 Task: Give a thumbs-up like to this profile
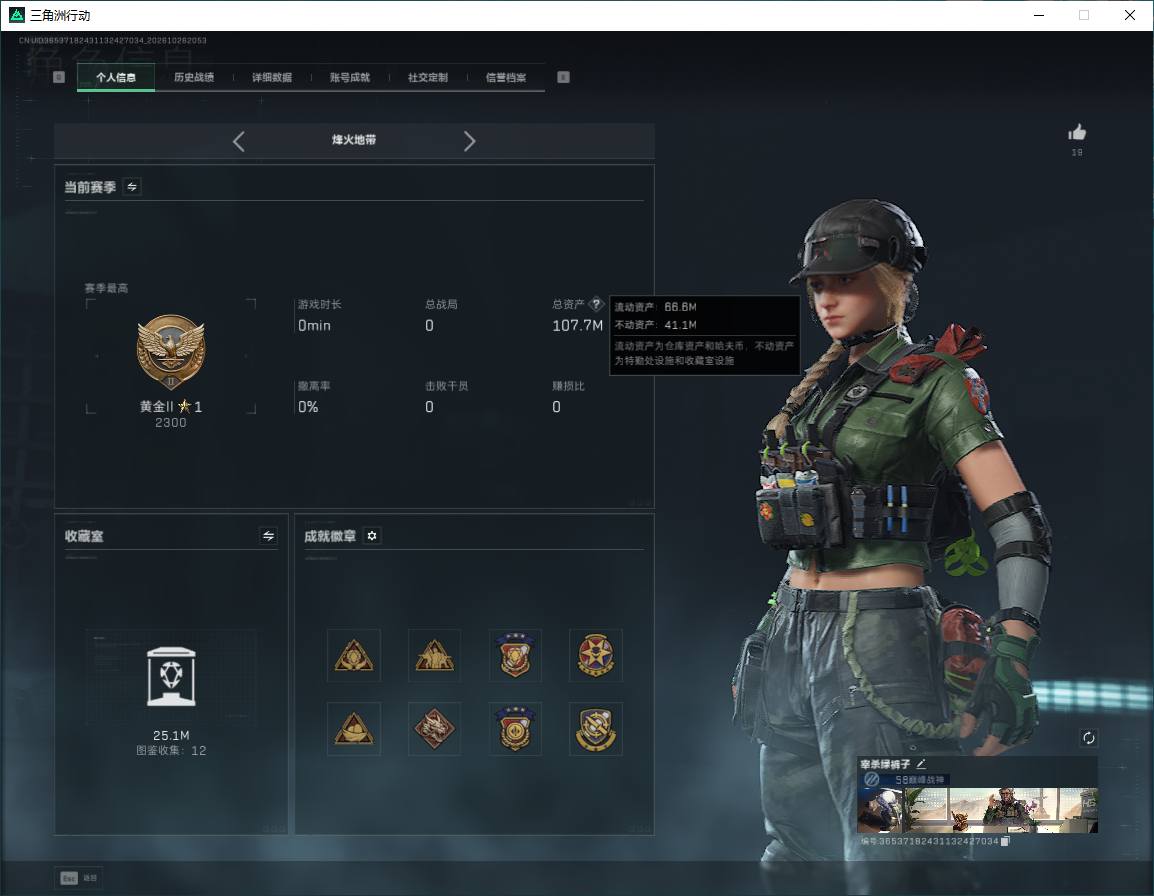(x=1077, y=133)
